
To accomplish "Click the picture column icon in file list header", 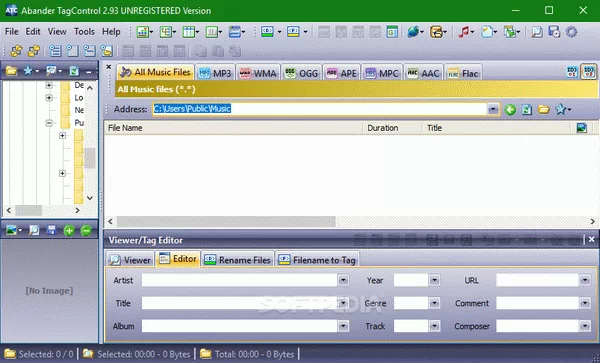I will (582, 128).
